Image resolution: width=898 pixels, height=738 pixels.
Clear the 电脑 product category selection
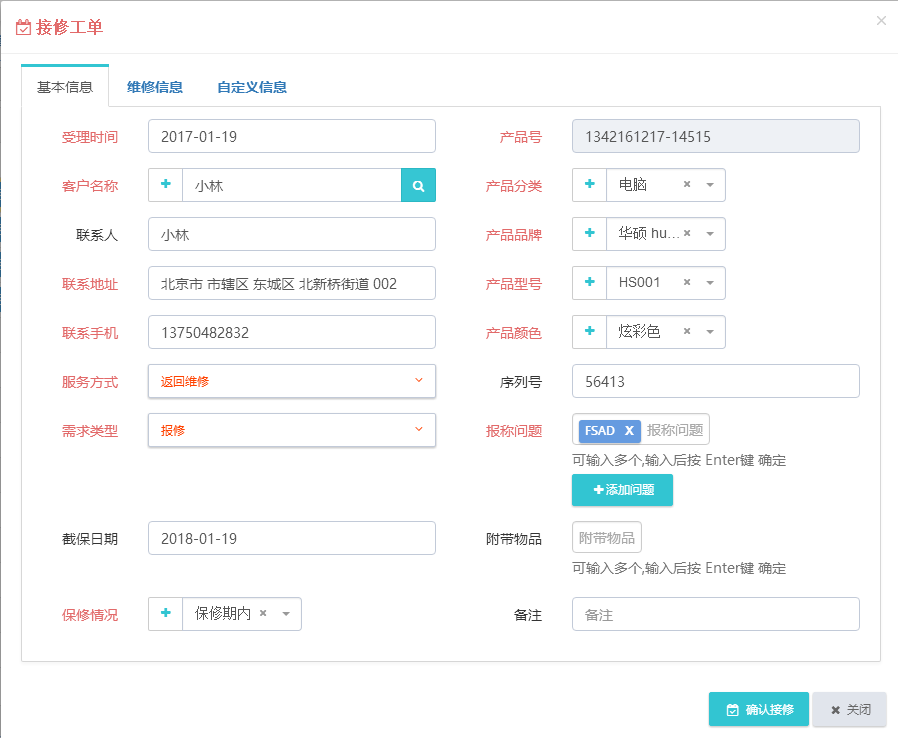point(687,184)
